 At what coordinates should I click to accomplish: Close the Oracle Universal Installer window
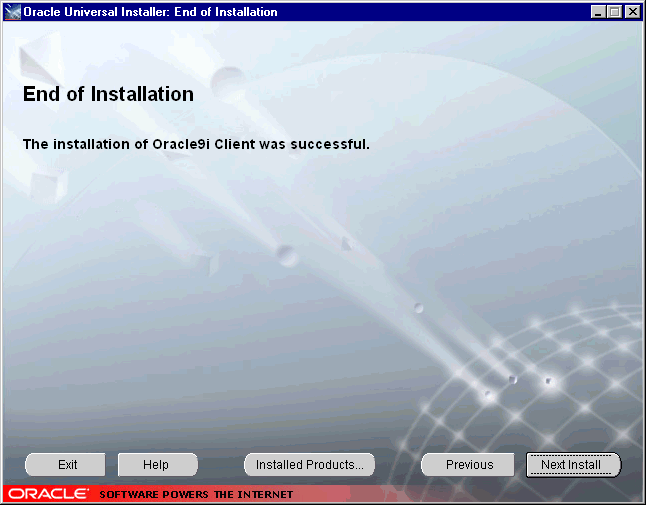(632, 12)
